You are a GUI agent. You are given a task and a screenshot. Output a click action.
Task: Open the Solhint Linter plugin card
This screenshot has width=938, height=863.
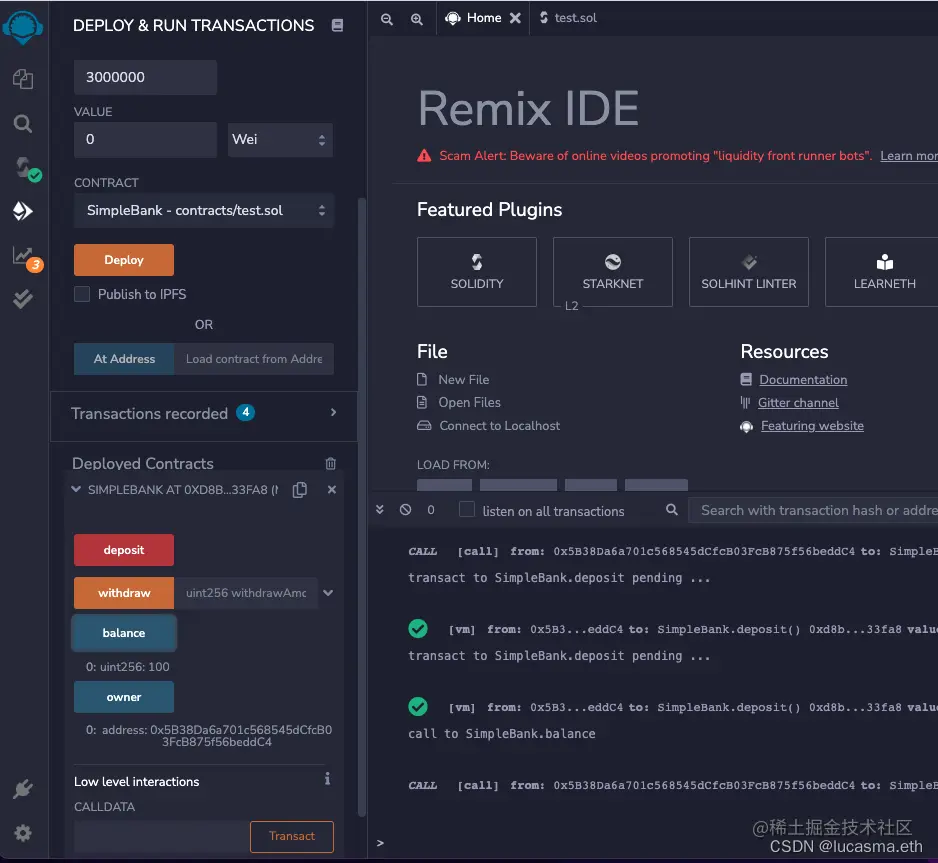(748, 272)
